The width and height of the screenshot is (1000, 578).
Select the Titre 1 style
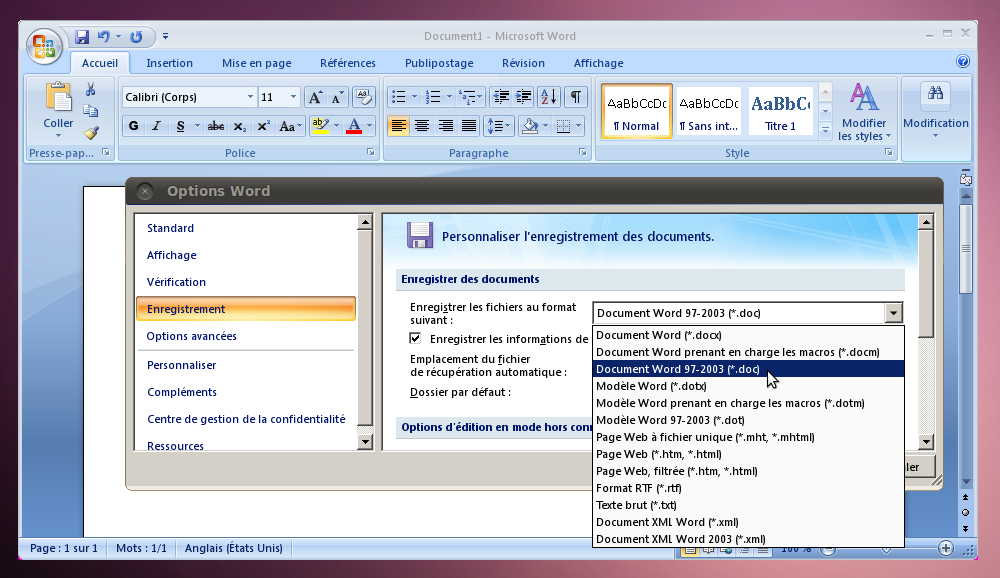click(x=780, y=111)
